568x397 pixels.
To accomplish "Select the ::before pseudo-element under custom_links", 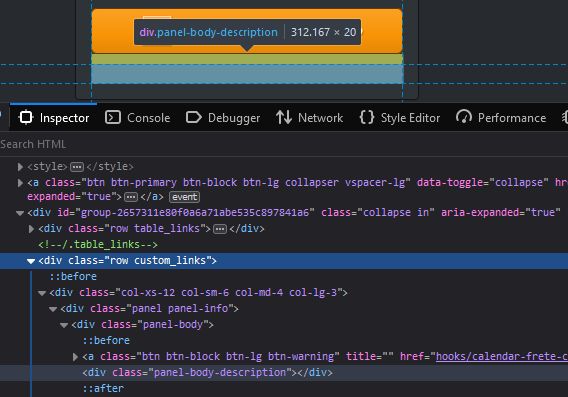I will (73, 276).
